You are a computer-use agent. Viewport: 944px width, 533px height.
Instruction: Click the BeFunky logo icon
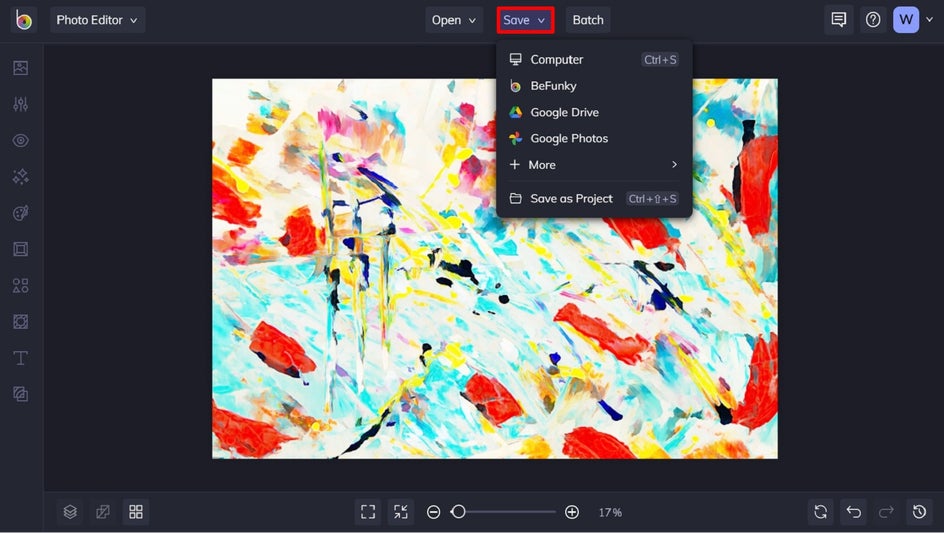tap(23, 20)
